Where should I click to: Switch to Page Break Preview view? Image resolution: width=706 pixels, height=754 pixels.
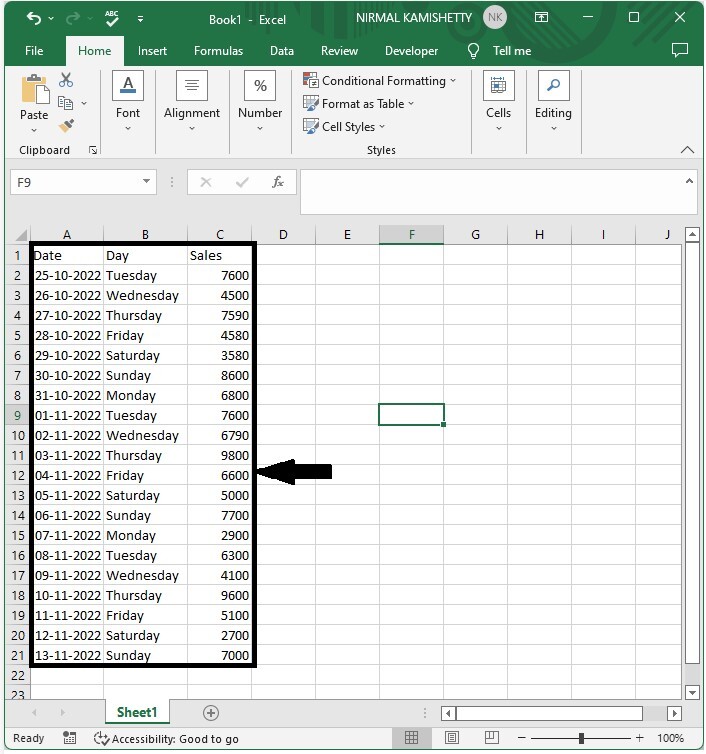(492, 738)
